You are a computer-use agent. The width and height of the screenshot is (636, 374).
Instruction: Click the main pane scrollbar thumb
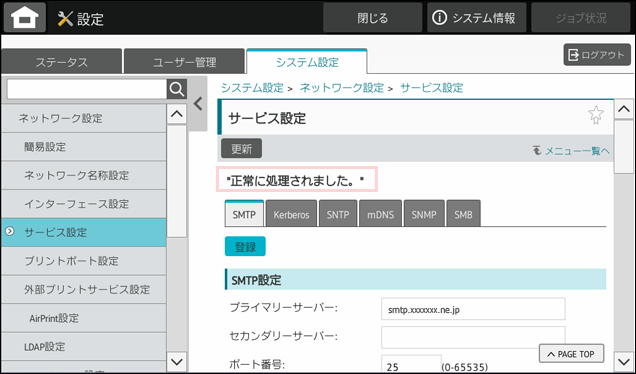(624, 146)
